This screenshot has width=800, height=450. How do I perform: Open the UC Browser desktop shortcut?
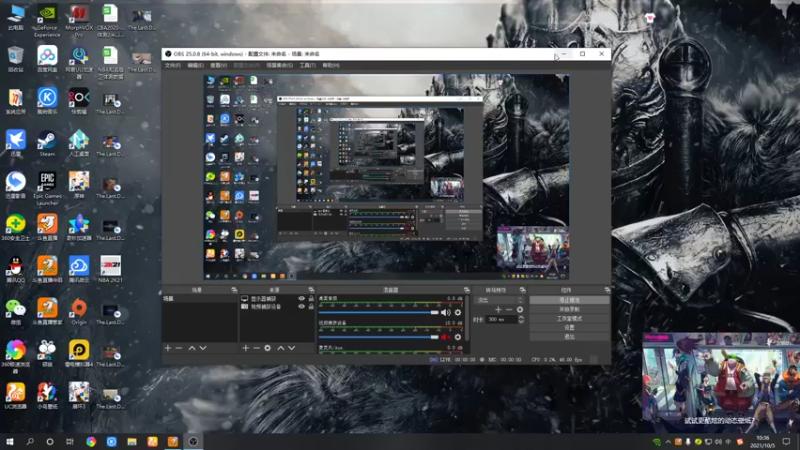[x=16, y=396]
